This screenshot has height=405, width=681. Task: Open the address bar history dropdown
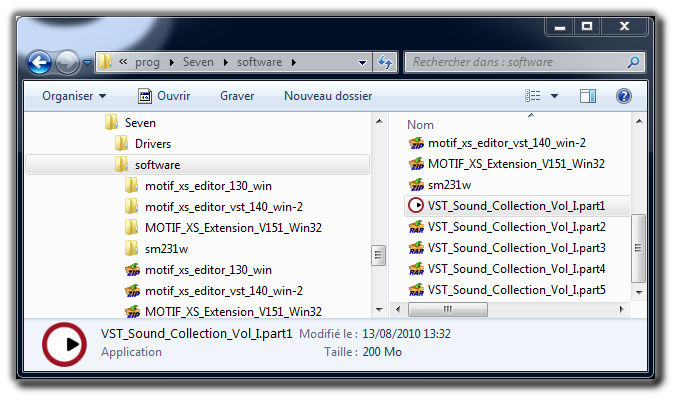tap(362, 63)
